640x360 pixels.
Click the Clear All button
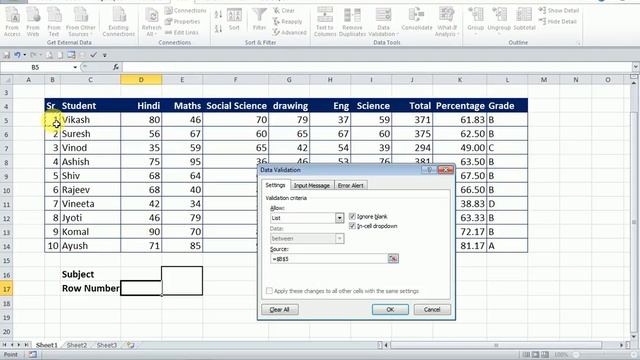point(280,309)
